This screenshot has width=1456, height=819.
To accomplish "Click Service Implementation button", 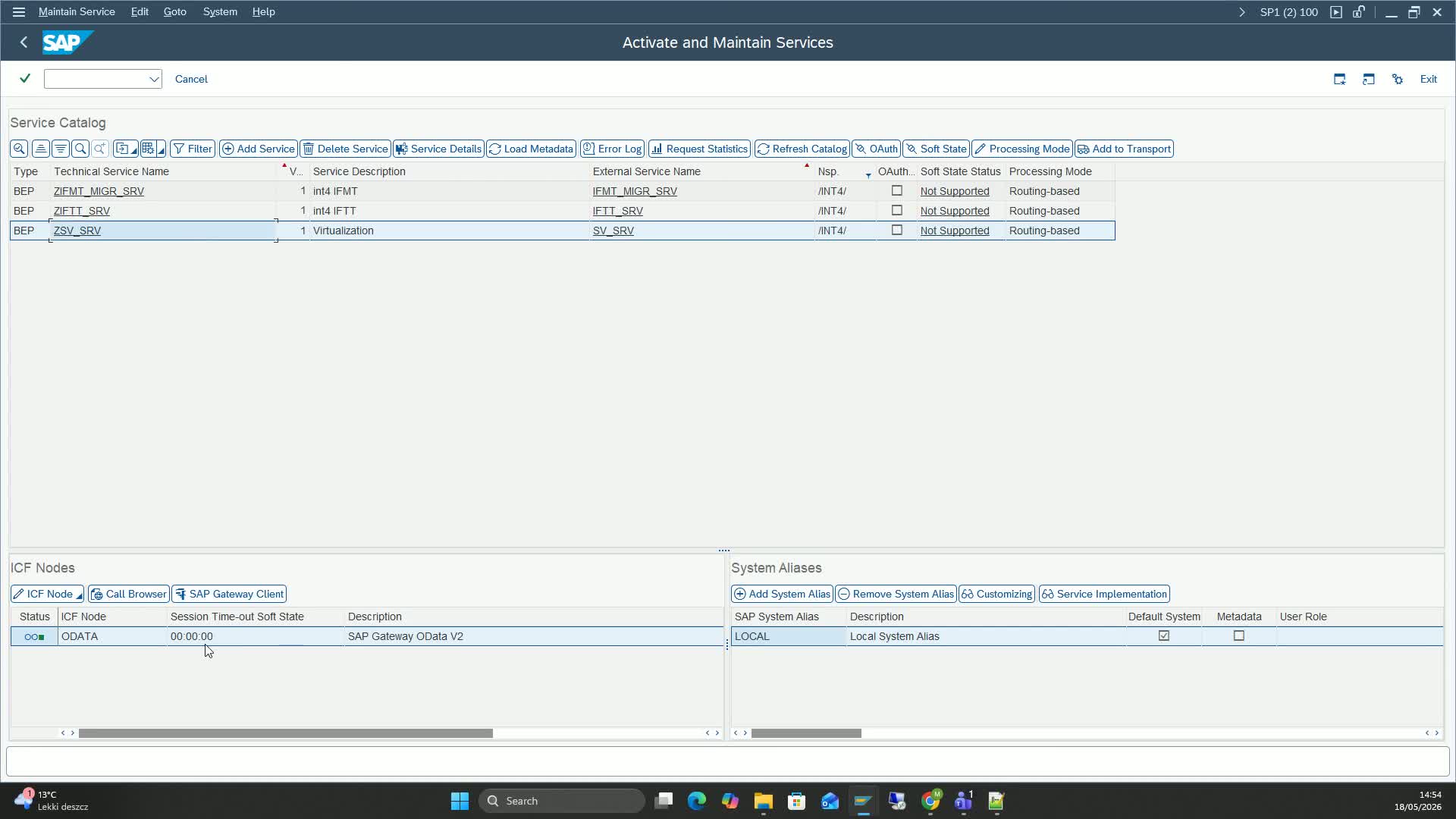I will 1105,594.
